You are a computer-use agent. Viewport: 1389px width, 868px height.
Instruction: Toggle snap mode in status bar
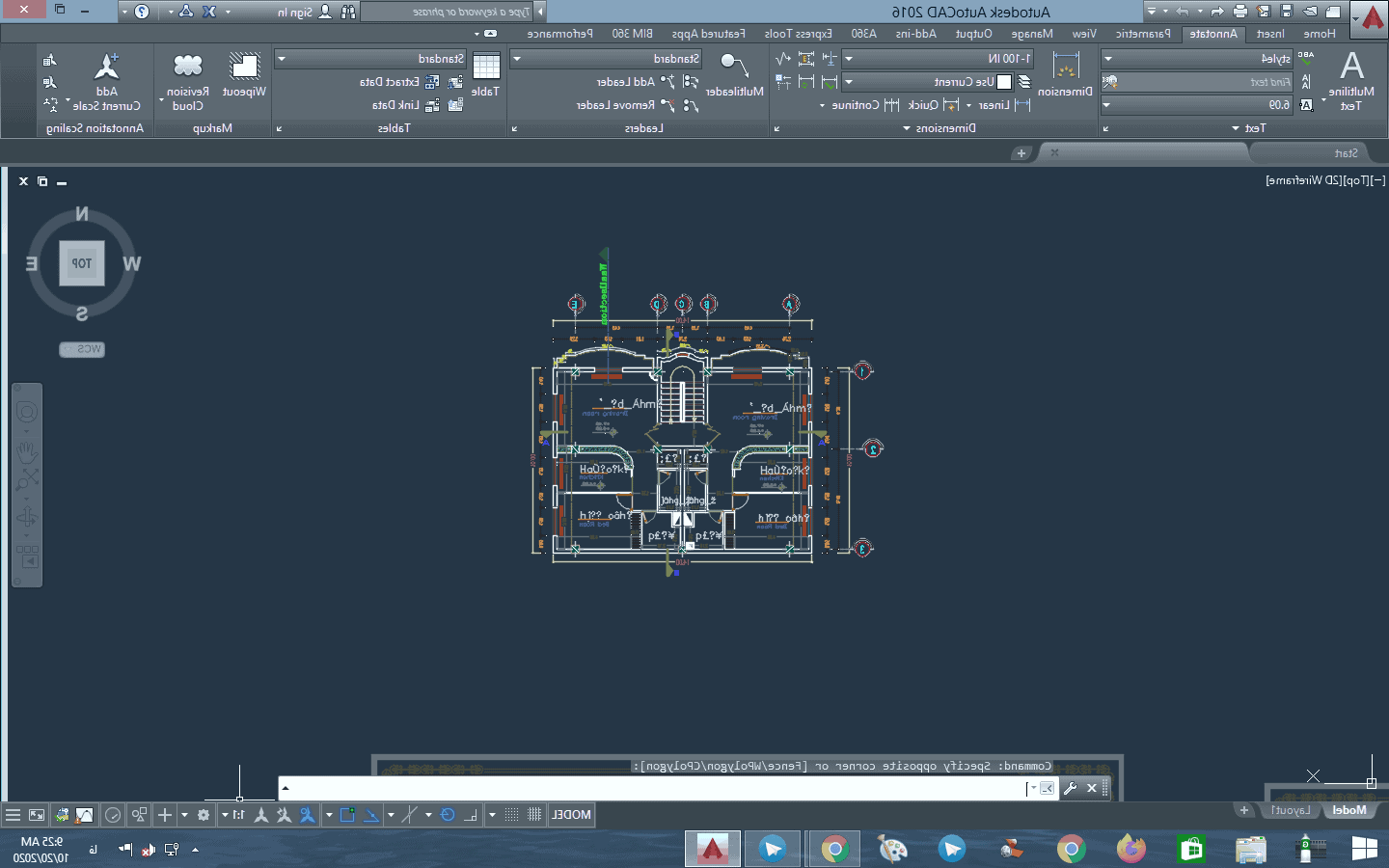coord(511,815)
